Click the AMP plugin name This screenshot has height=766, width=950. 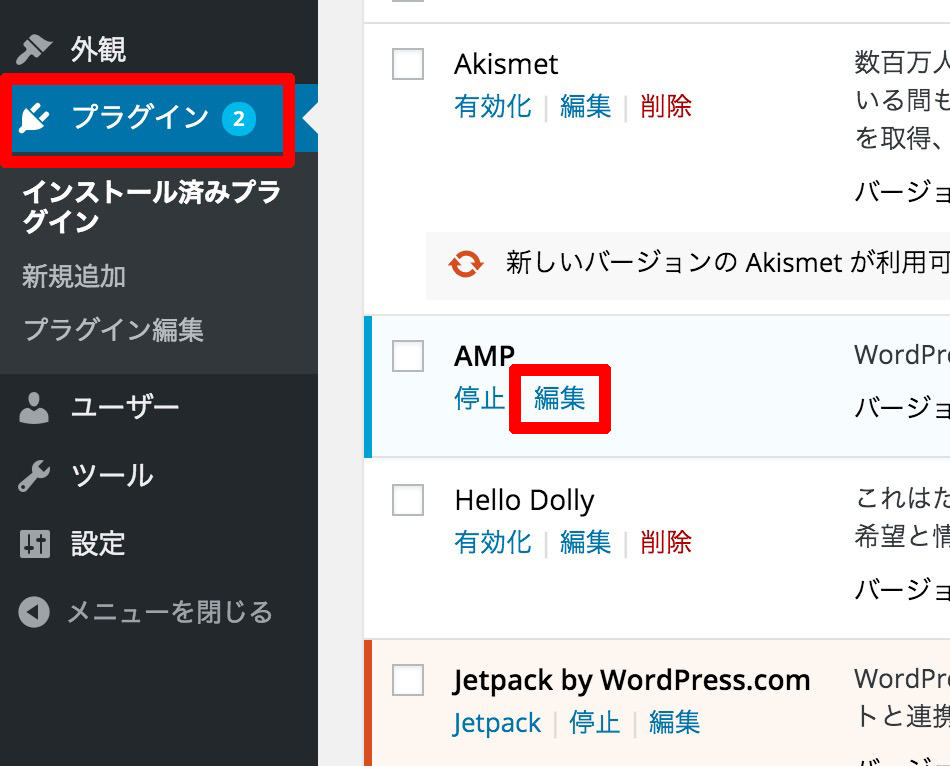point(485,356)
